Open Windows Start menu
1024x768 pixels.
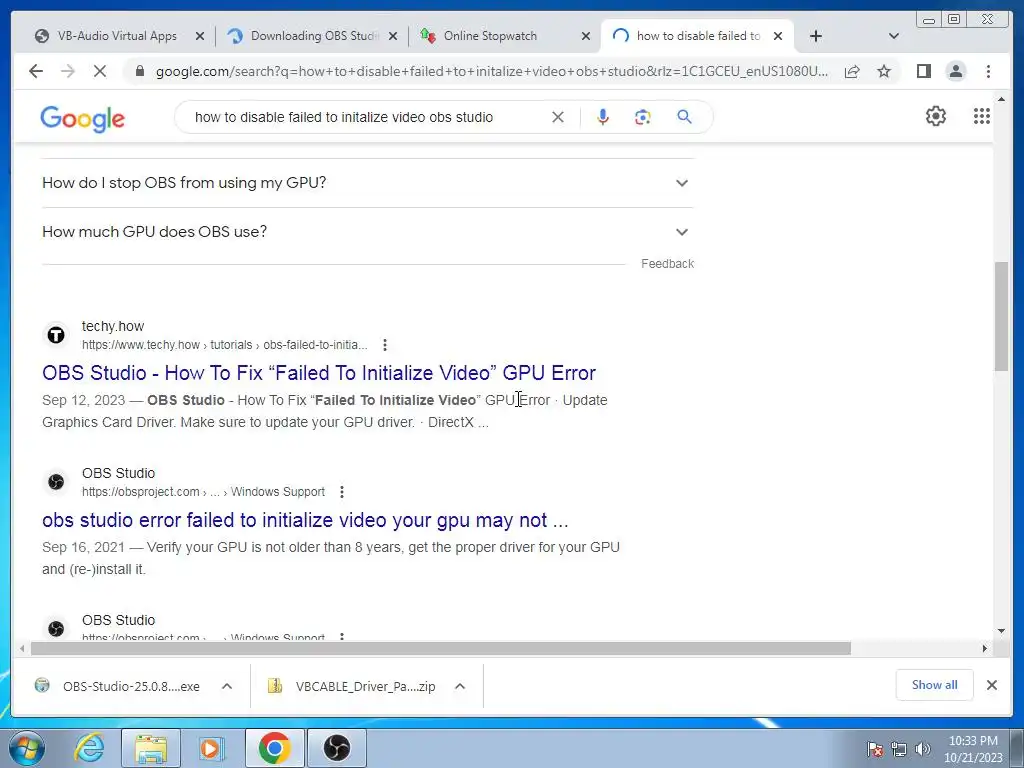click(x=26, y=748)
